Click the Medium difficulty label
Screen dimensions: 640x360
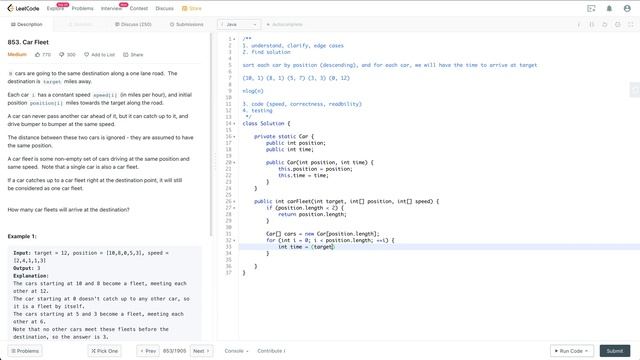point(17,54)
